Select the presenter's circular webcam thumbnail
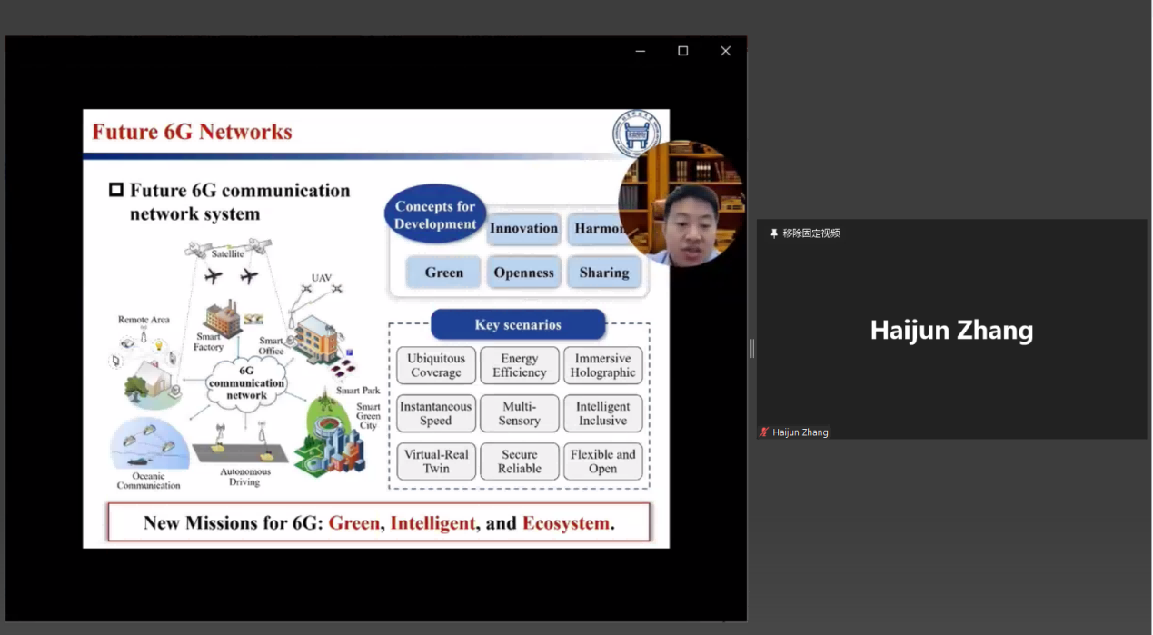Viewport: 1153px width, 635px height. (x=682, y=203)
